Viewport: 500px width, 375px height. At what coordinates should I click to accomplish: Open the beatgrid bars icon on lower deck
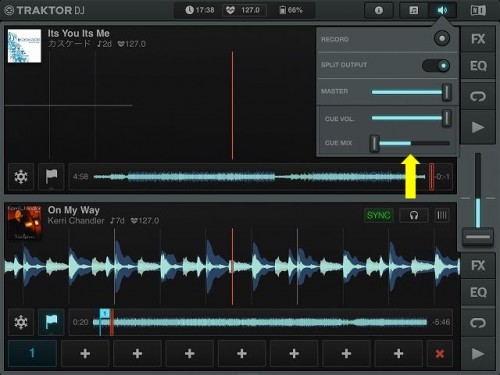coord(442,216)
